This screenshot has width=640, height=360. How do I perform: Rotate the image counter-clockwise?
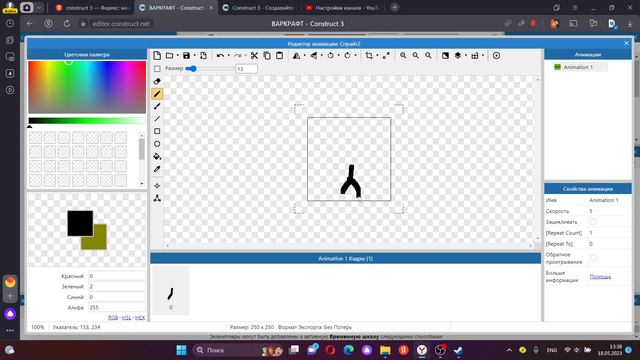(330, 56)
